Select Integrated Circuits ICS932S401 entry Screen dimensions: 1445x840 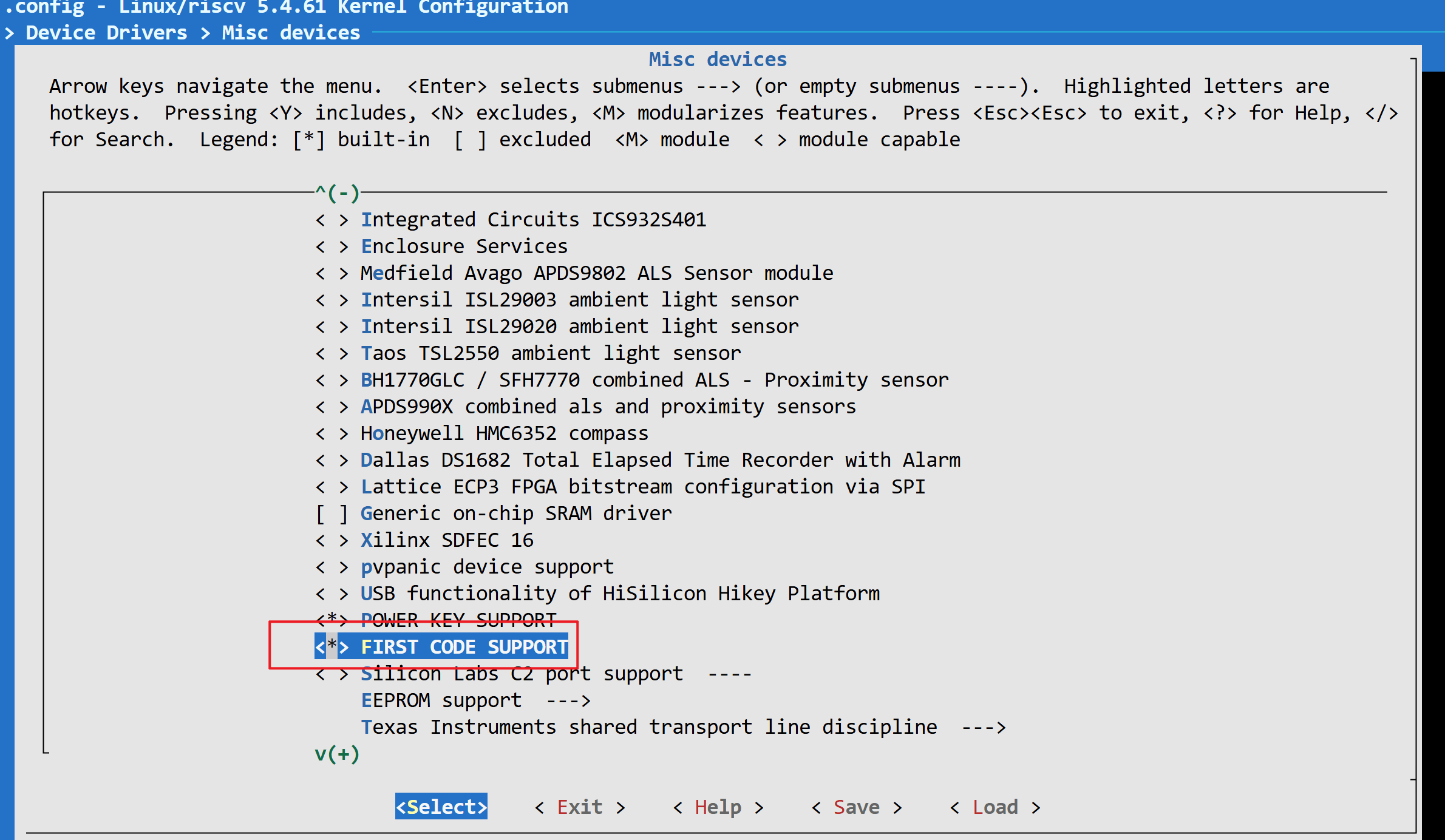pos(533,220)
